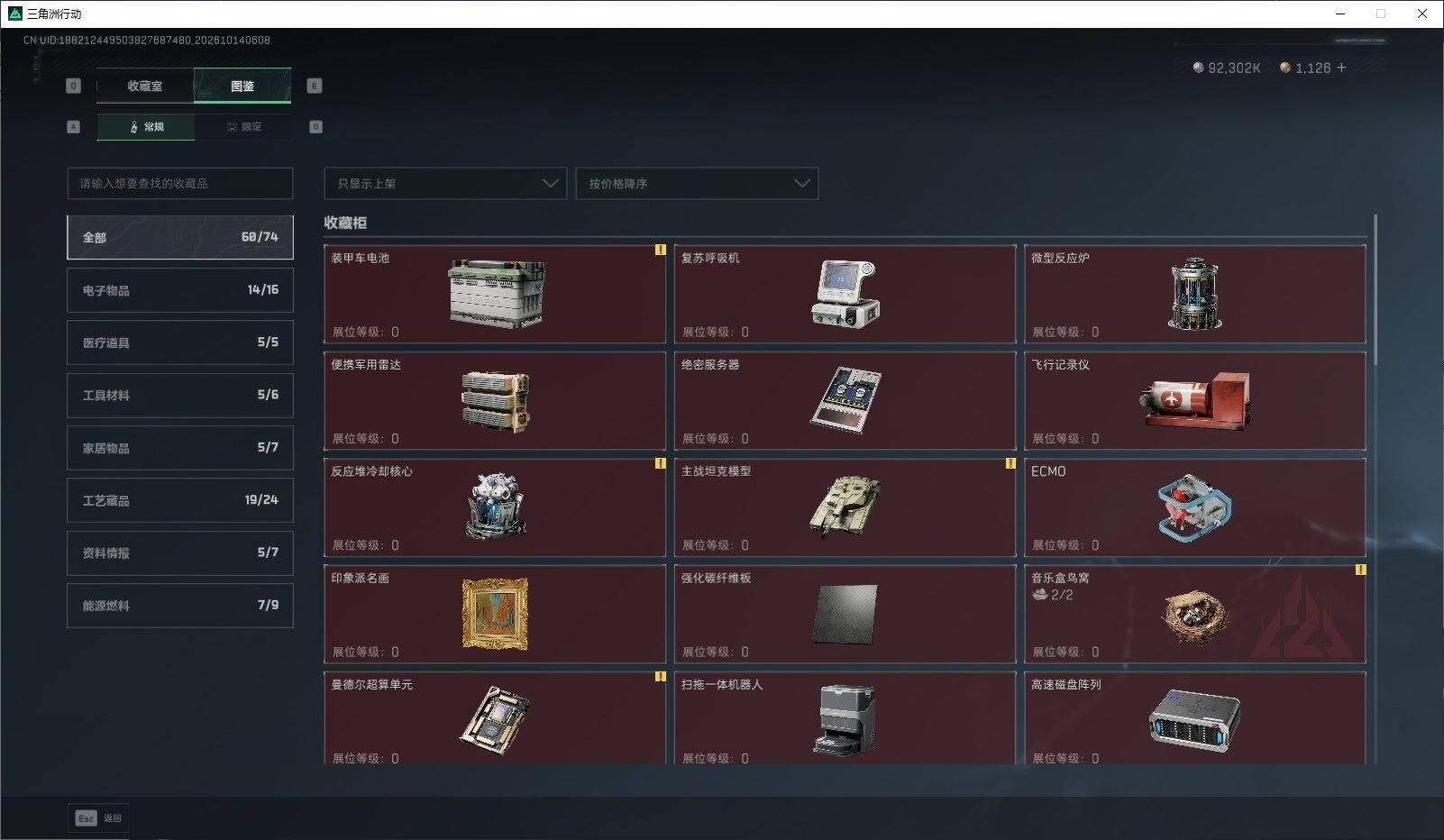Filter by 电子物品 category
Image resolution: width=1444 pixels, height=840 pixels.
(180, 290)
